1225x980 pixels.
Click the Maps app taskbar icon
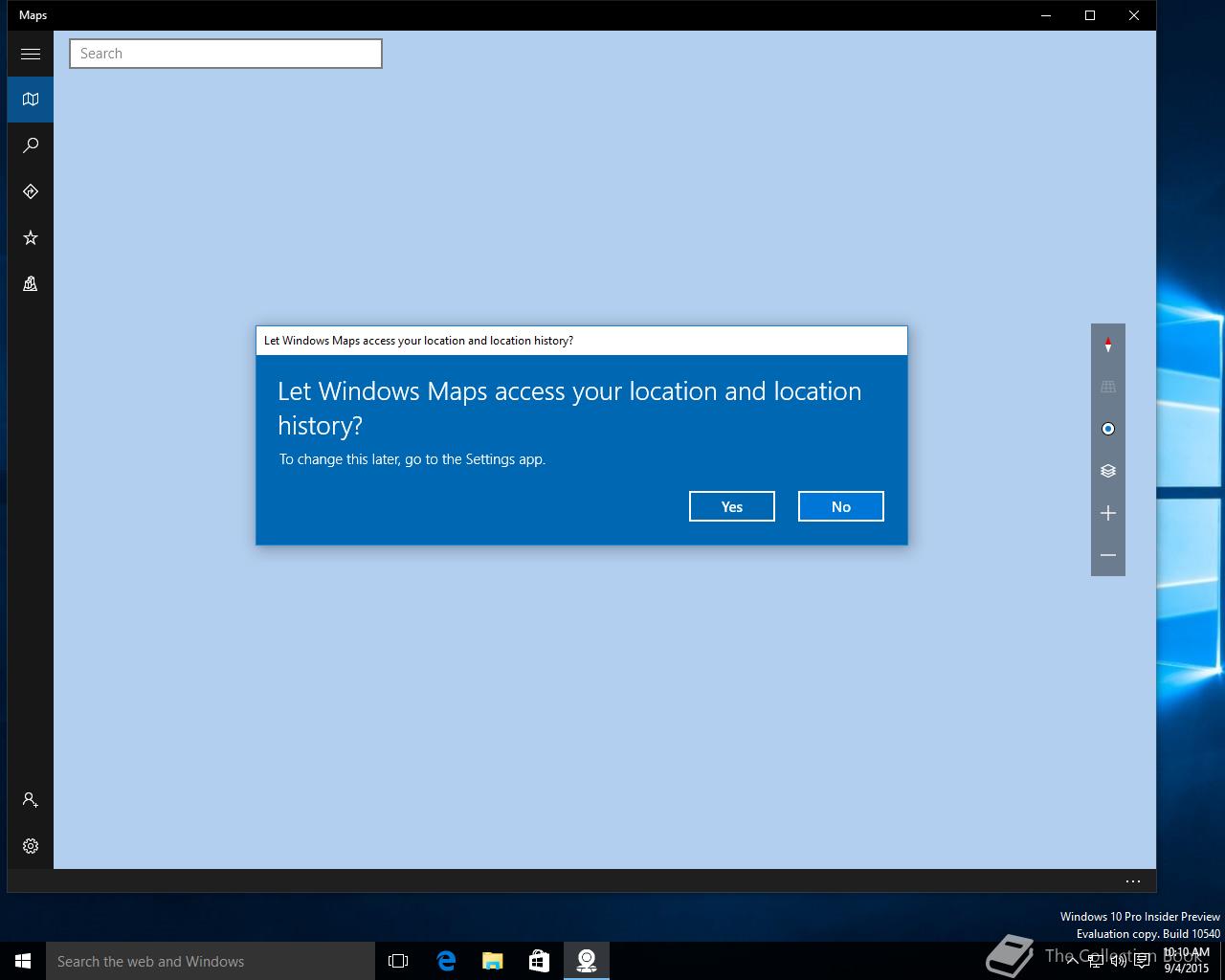[587, 961]
